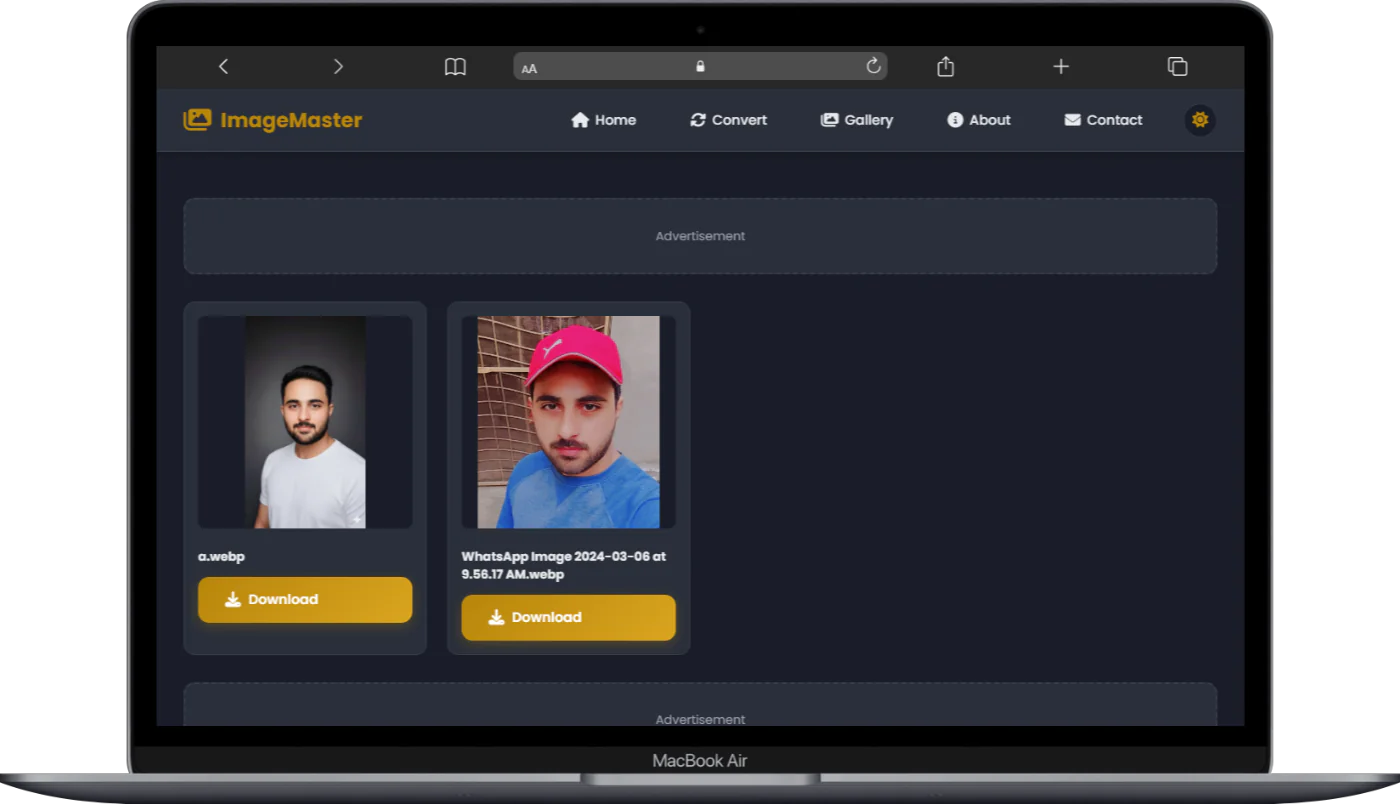Open the share sheet icon
The width and height of the screenshot is (1400, 804).
tap(946, 66)
